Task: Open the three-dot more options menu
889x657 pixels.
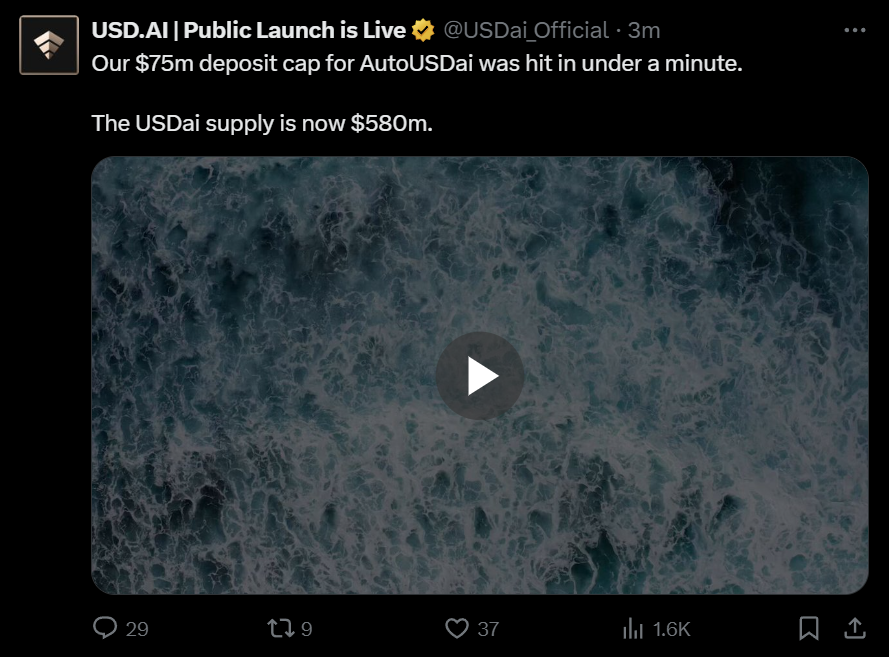Action: tap(854, 30)
